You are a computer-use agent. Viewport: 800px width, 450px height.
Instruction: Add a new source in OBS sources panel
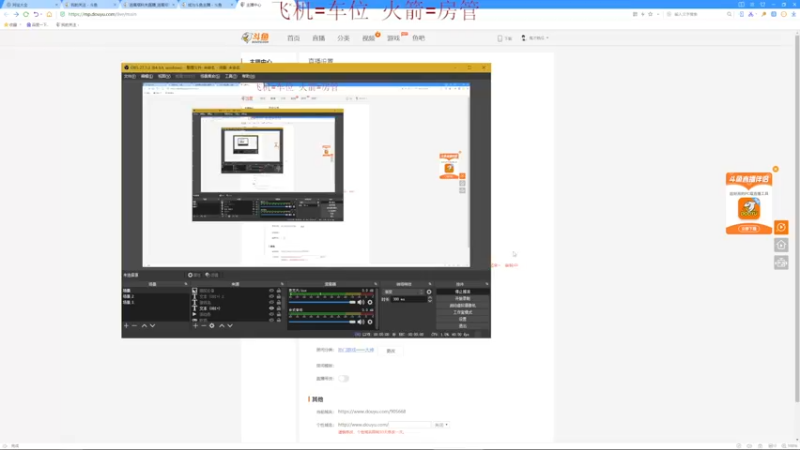tap(195, 326)
